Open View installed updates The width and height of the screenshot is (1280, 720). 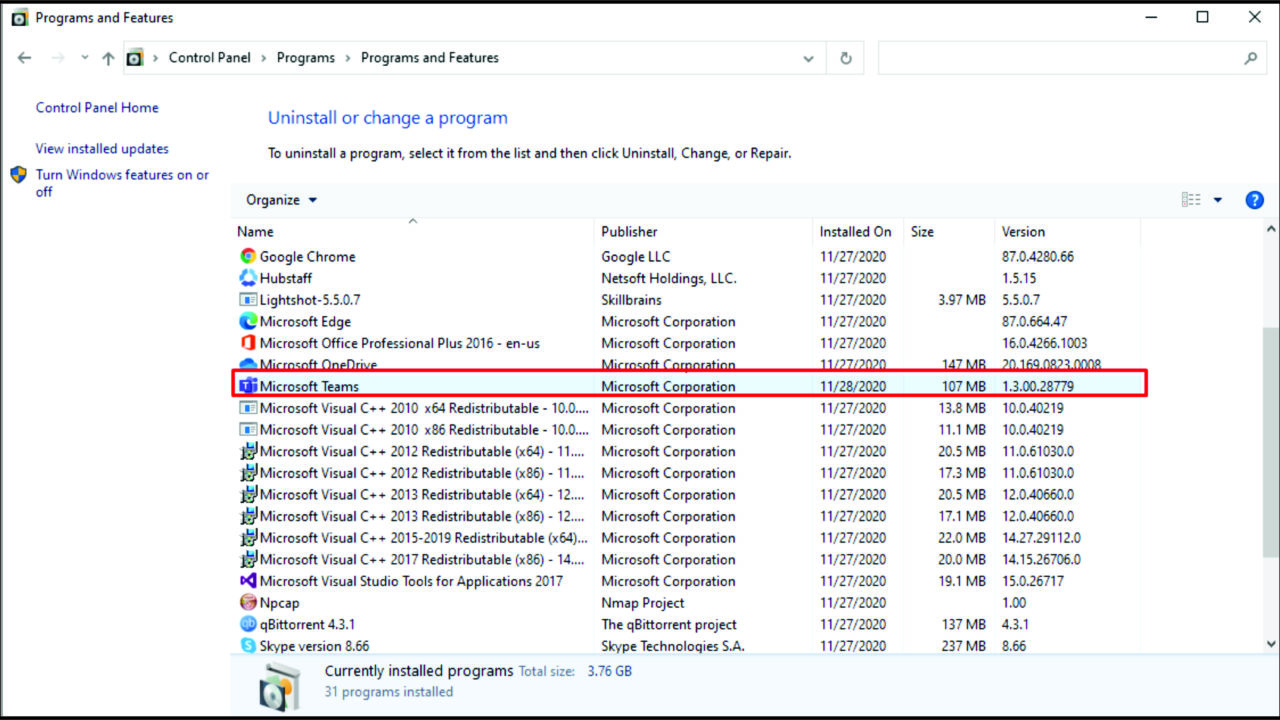pos(101,148)
